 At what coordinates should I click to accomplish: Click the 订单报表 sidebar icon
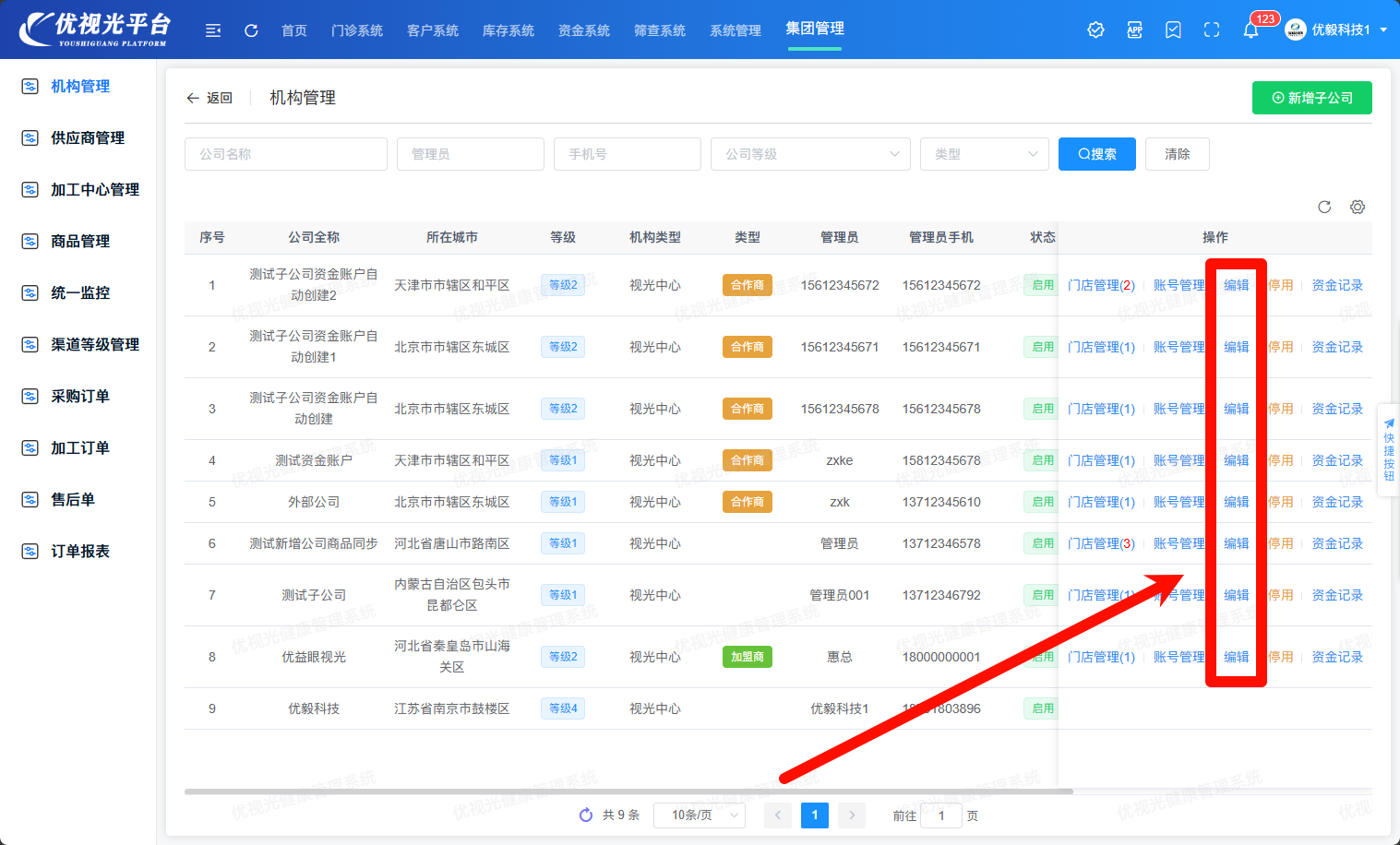(30, 551)
